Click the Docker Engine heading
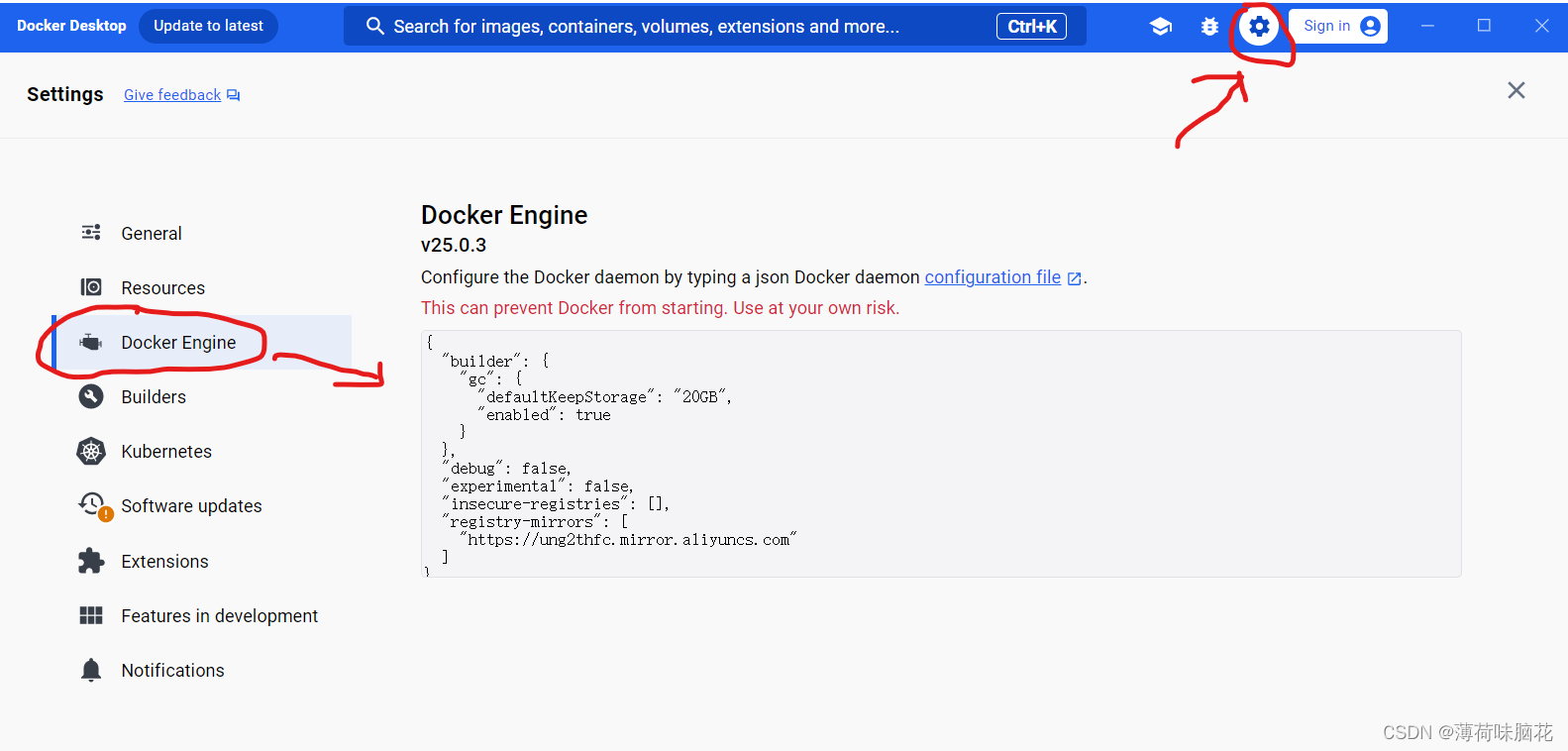Screen dimensions: 1568x751 [504, 215]
